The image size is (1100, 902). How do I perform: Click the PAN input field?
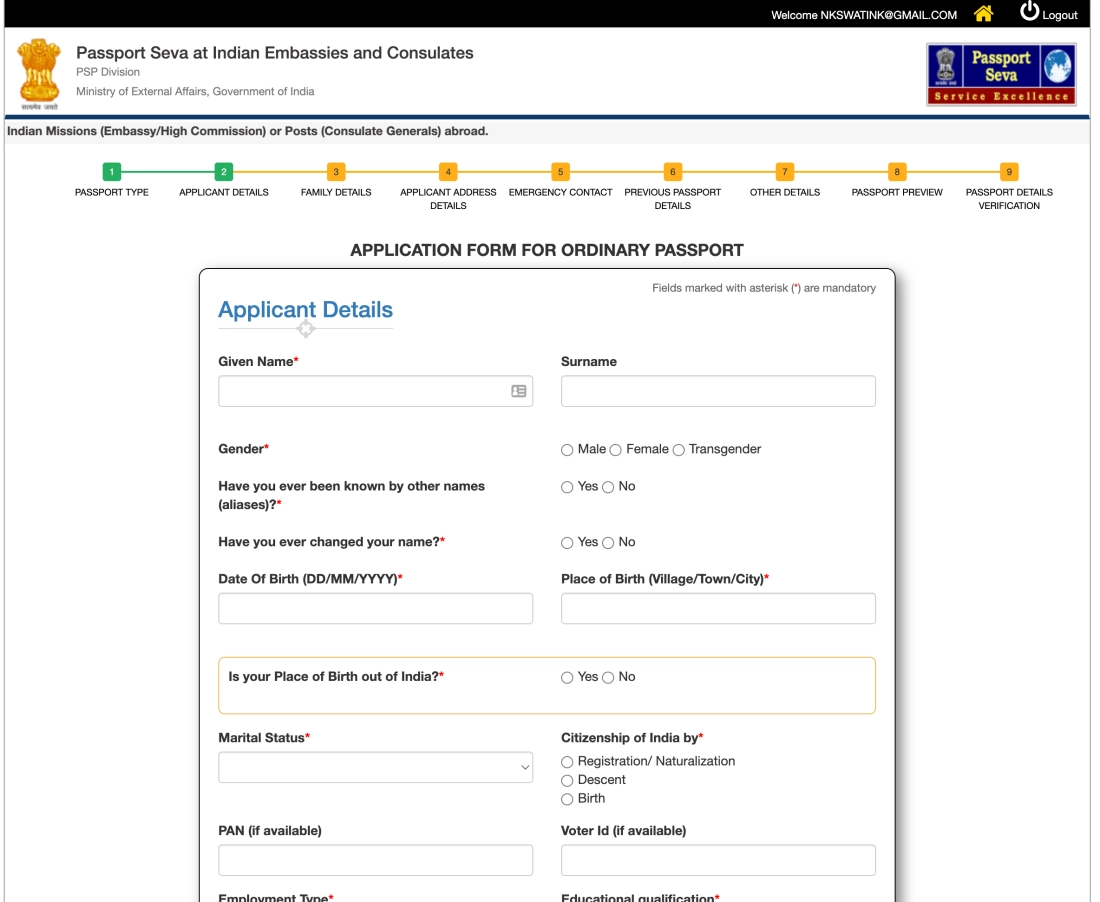[375, 860]
